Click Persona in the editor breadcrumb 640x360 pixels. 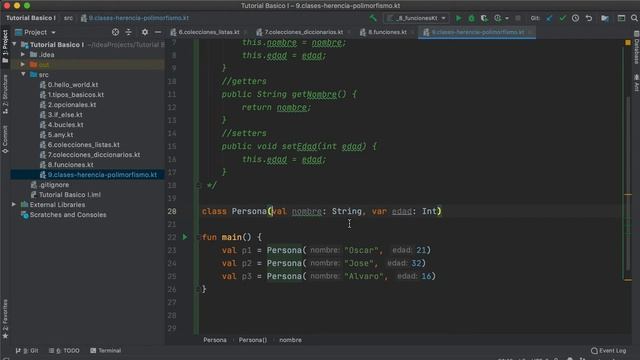coord(215,340)
